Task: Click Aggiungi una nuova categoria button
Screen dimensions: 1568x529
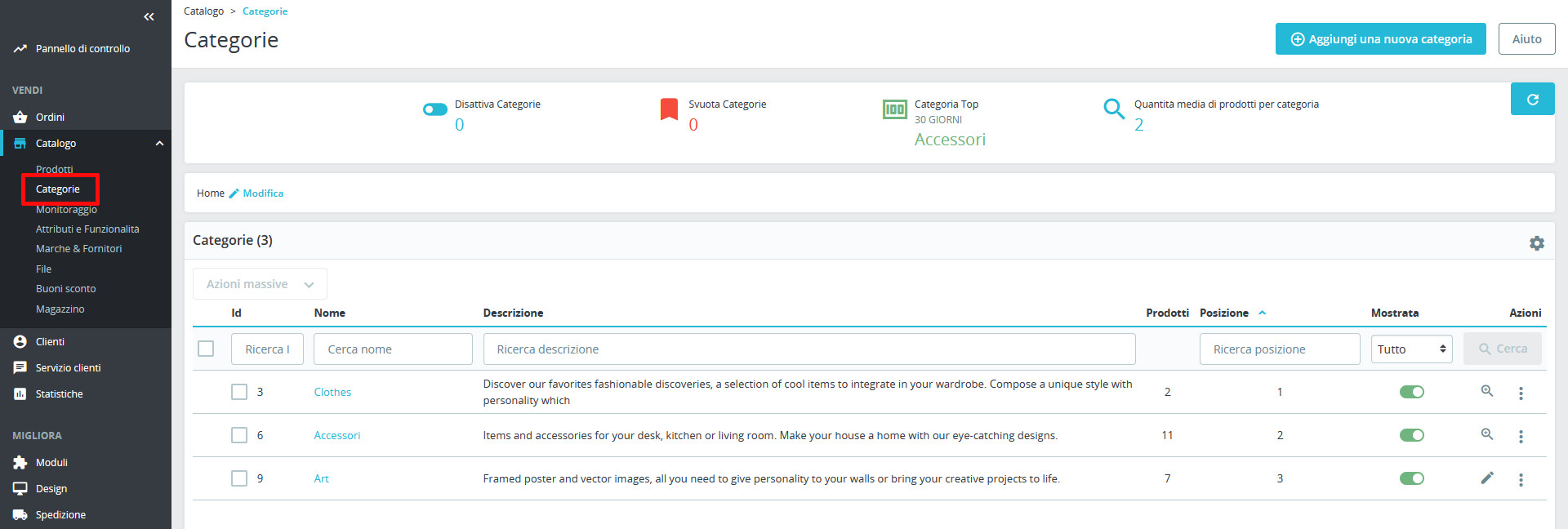Action: pos(1381,39)
